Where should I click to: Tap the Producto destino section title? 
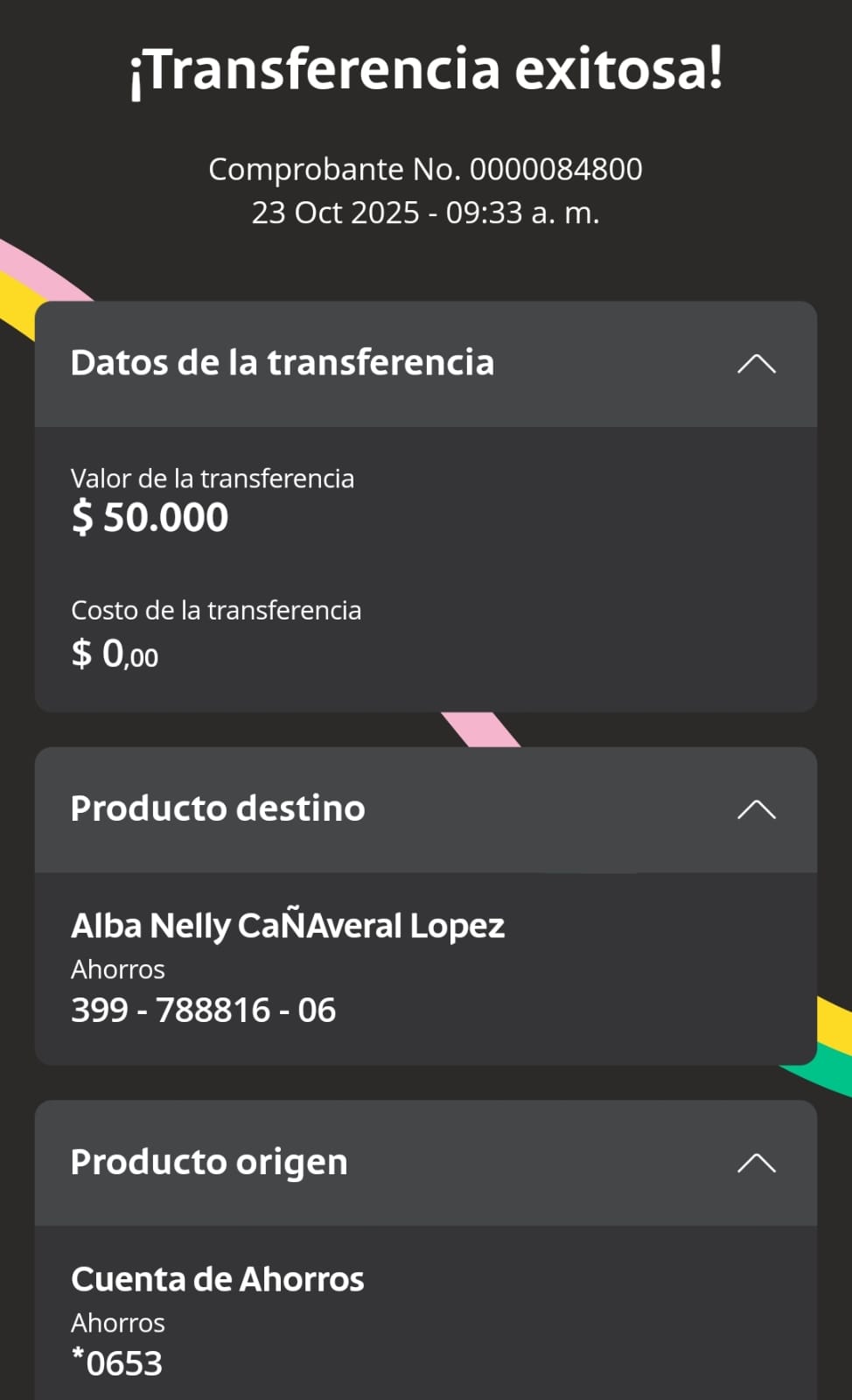click(x=218, y=808)
